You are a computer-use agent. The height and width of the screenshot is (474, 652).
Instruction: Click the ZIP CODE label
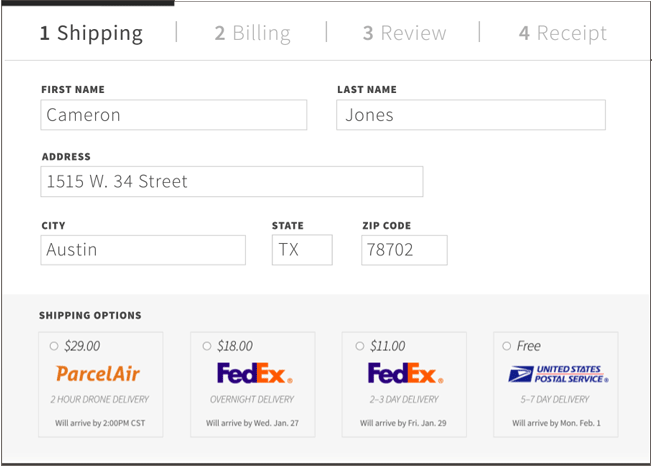386,226
